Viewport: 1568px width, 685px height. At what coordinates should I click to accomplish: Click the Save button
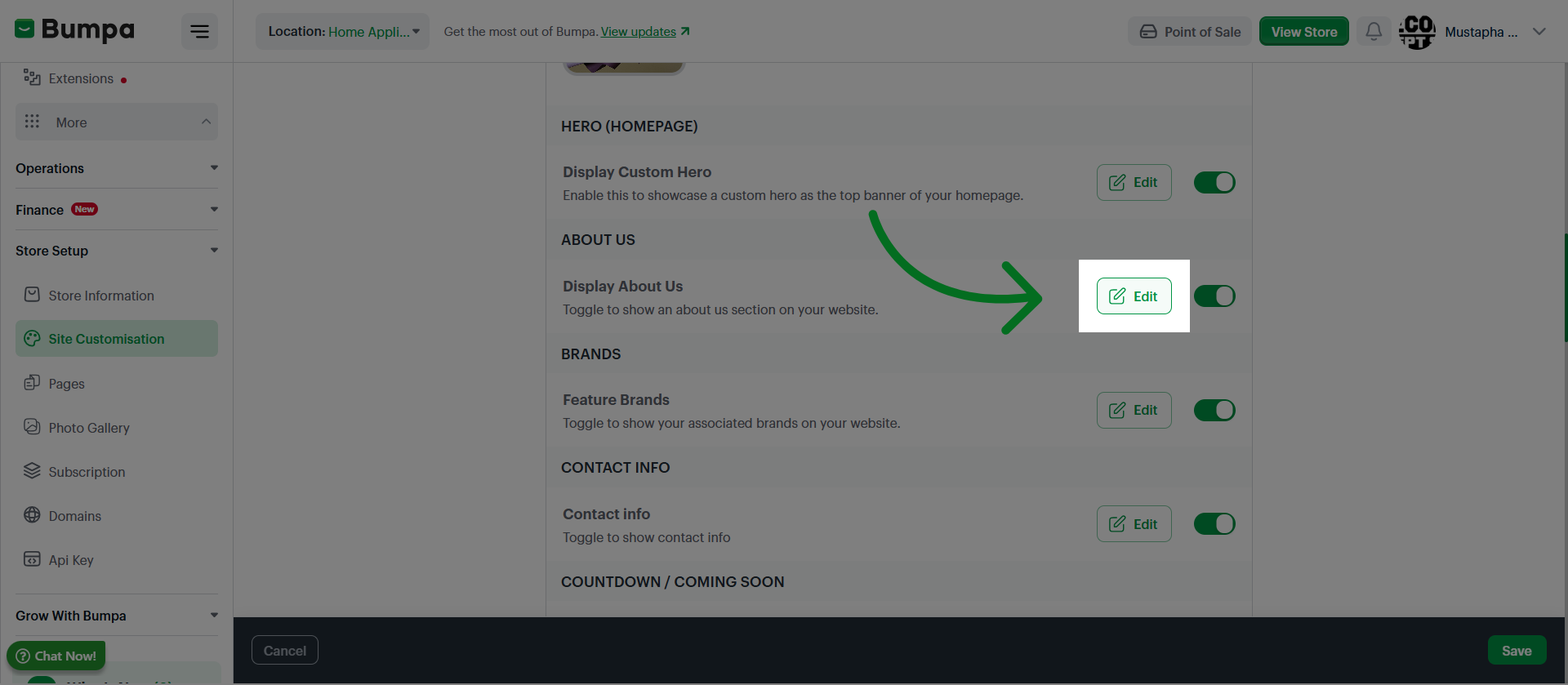tap(1517, 650)
